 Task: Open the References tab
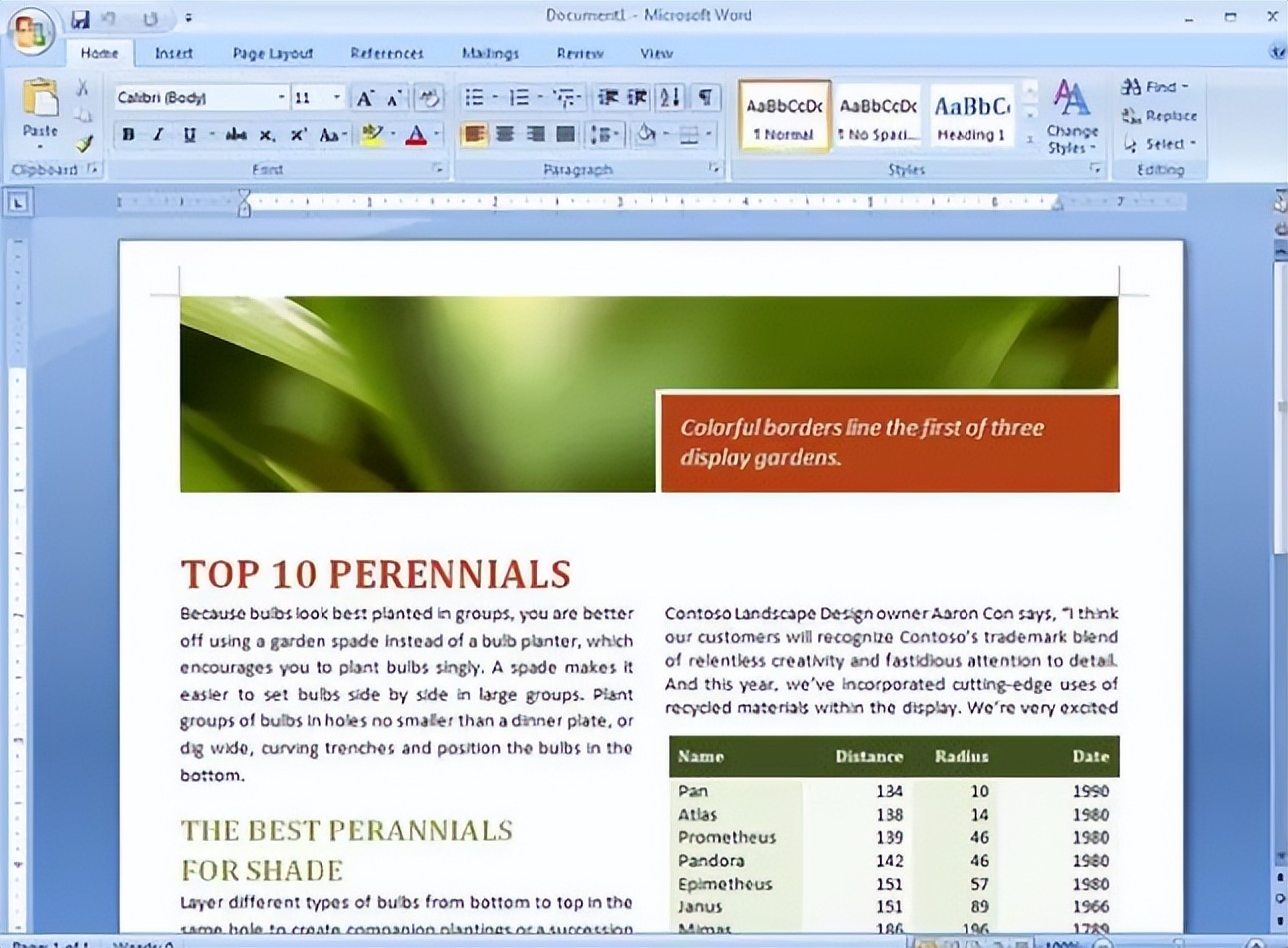tap(386, 53)
